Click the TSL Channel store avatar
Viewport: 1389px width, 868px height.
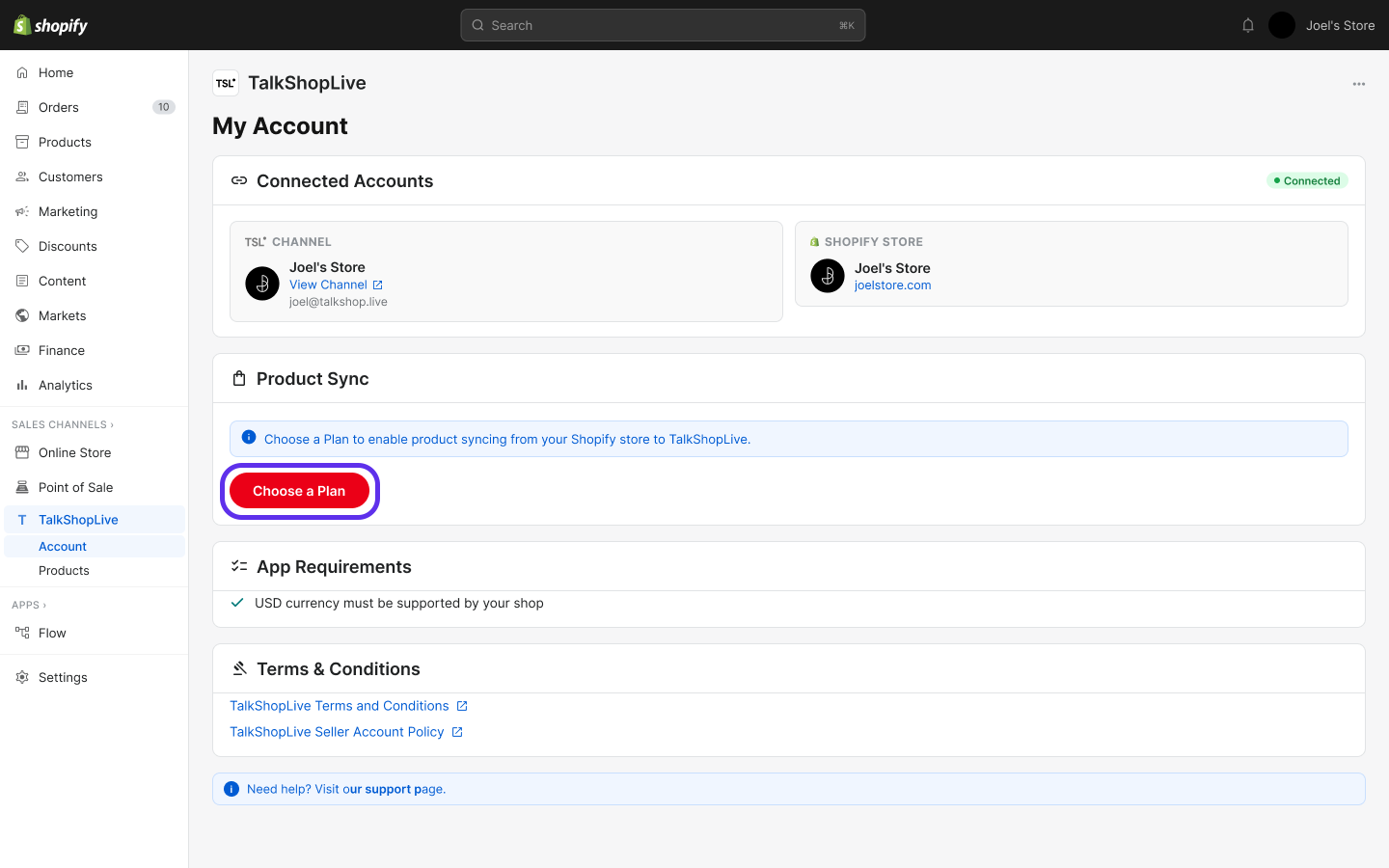pos(262,284)
